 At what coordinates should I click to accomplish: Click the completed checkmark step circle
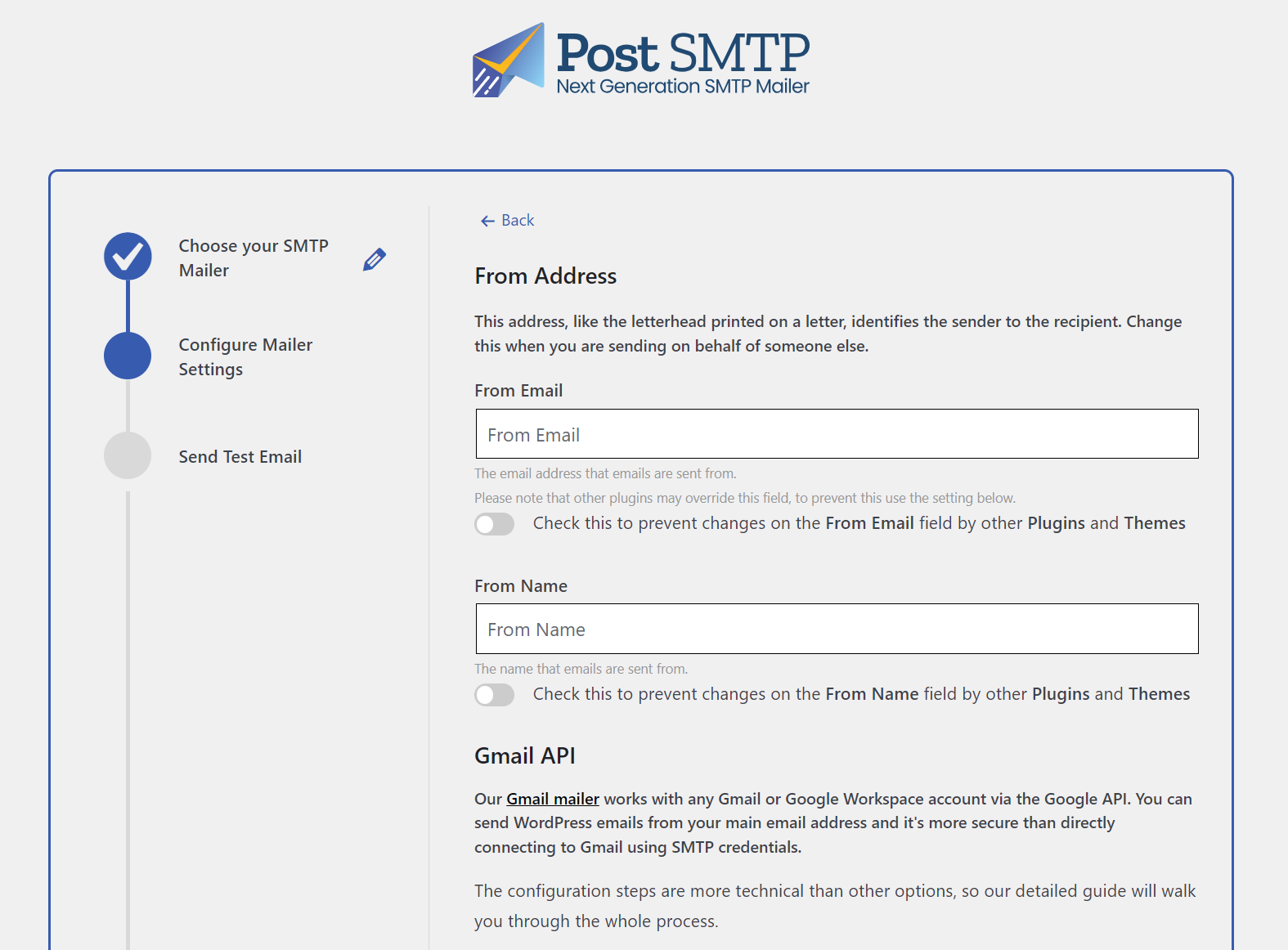click(x=128, y=257)
